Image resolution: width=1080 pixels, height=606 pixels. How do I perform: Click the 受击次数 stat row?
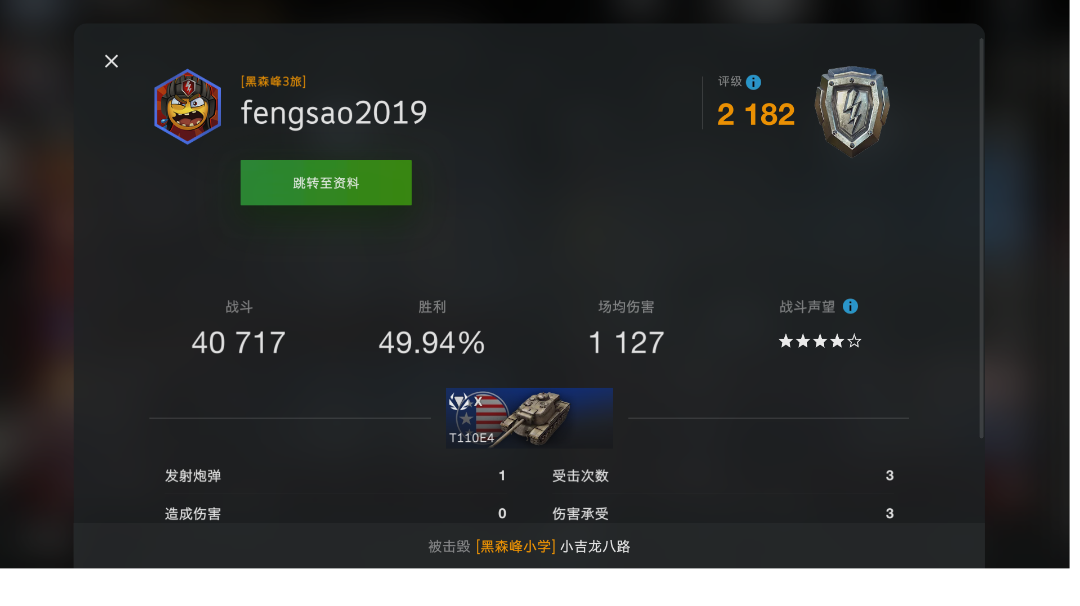(x=723, y=476)
